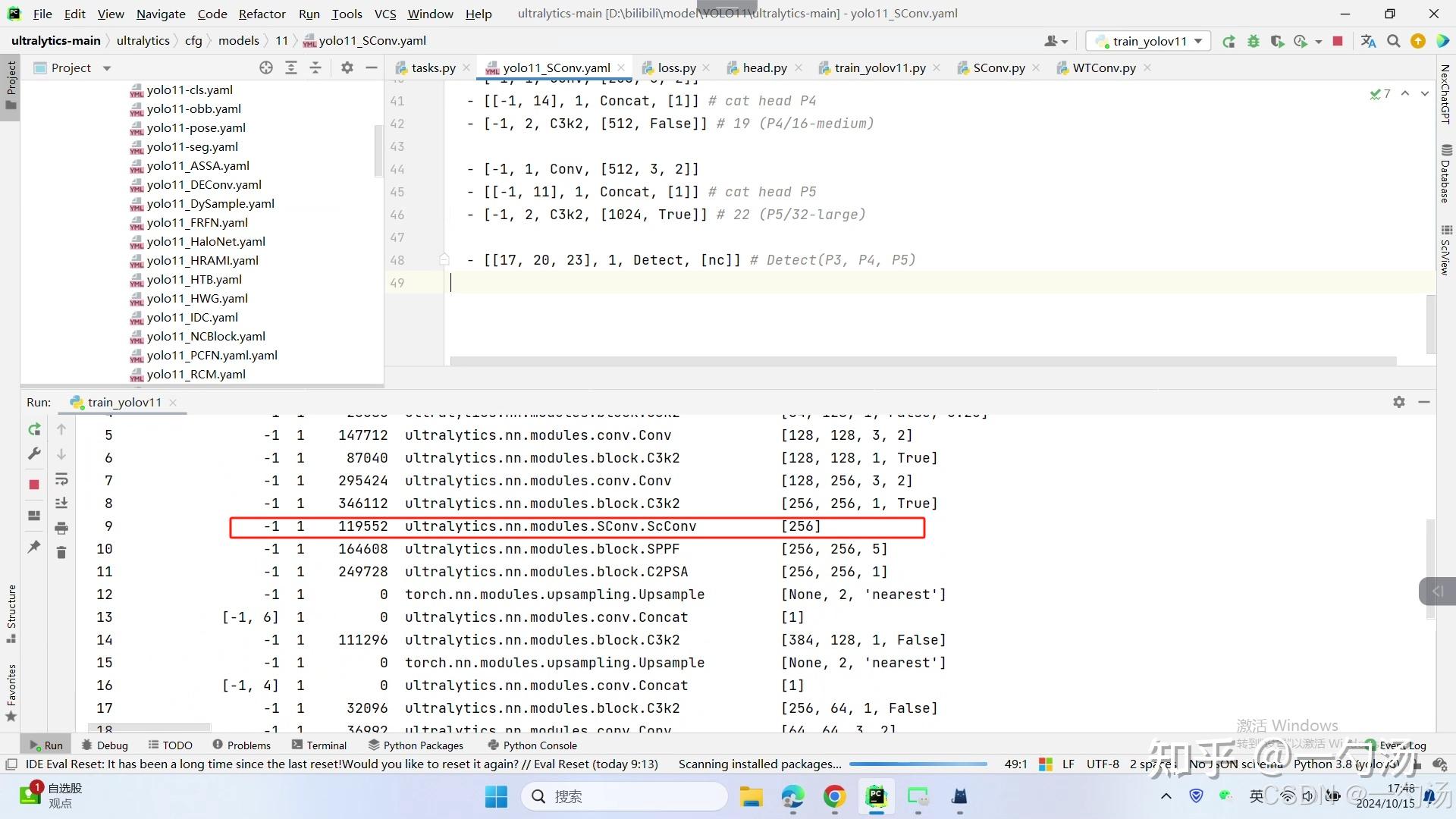Expand Project view dropdown arrow

point(107,68)
